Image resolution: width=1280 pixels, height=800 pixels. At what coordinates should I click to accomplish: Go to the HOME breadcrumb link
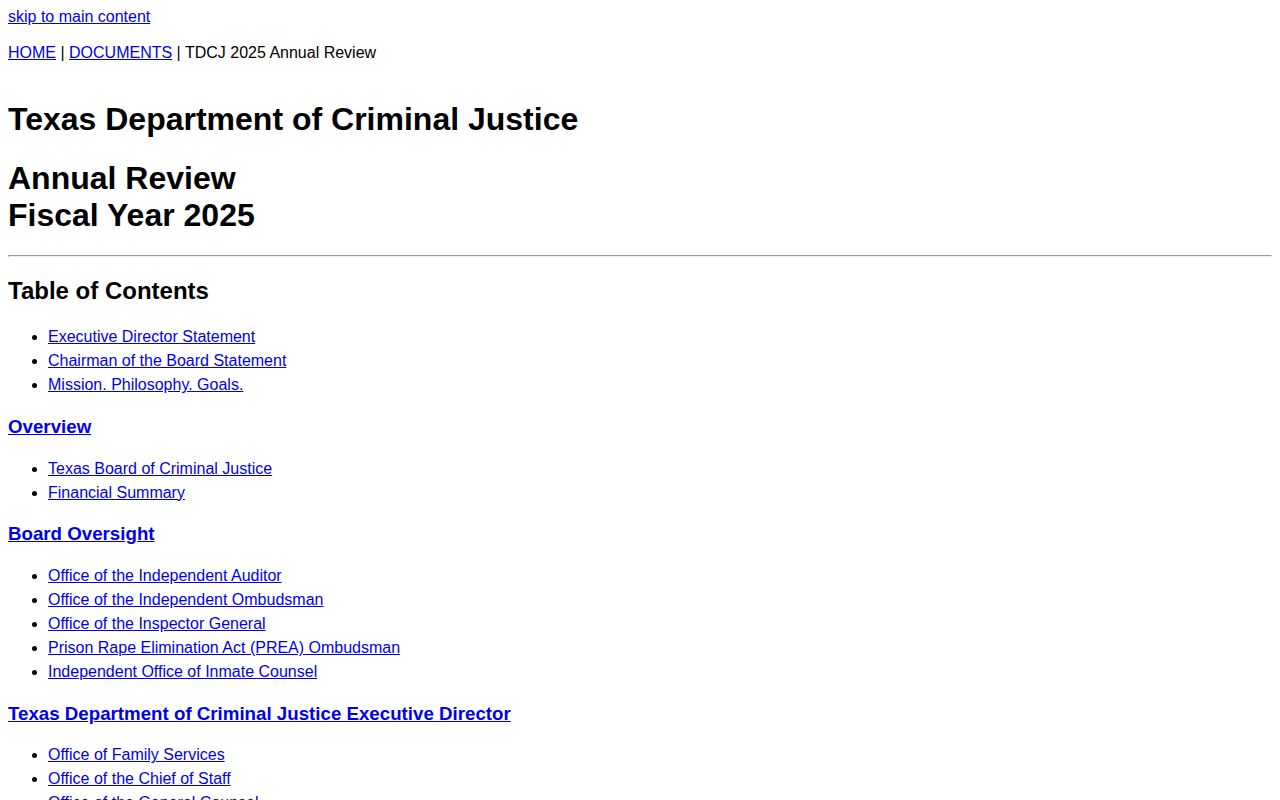[x=32, y=53]
